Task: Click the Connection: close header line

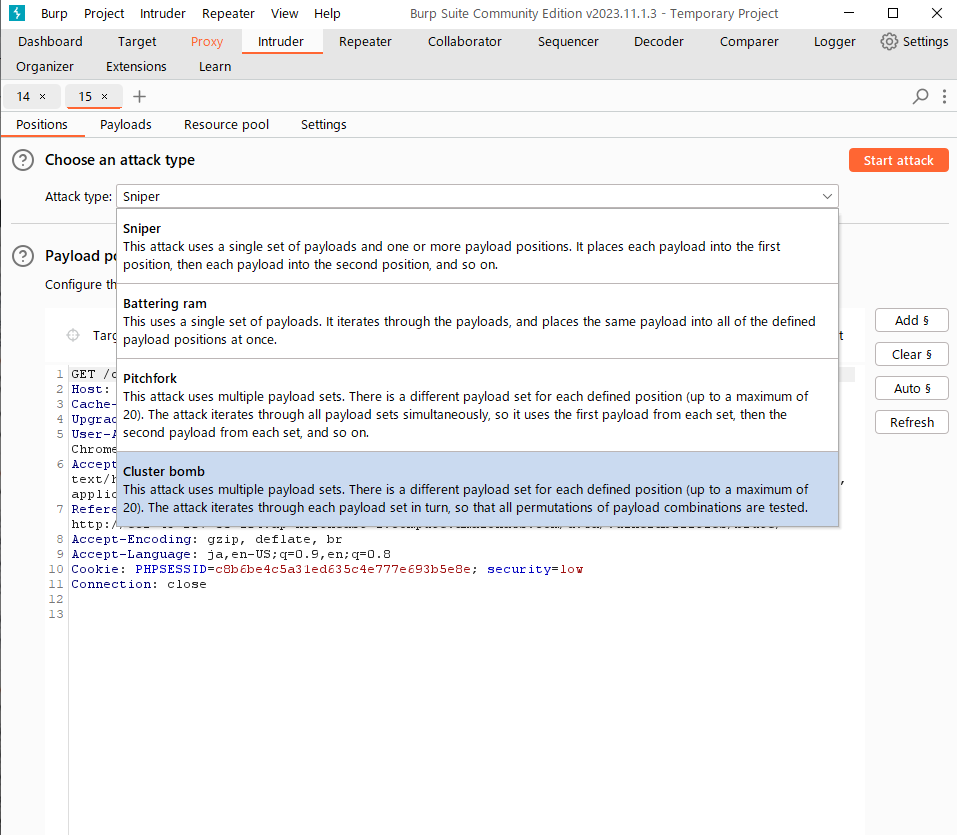Action: coord(139,584)
